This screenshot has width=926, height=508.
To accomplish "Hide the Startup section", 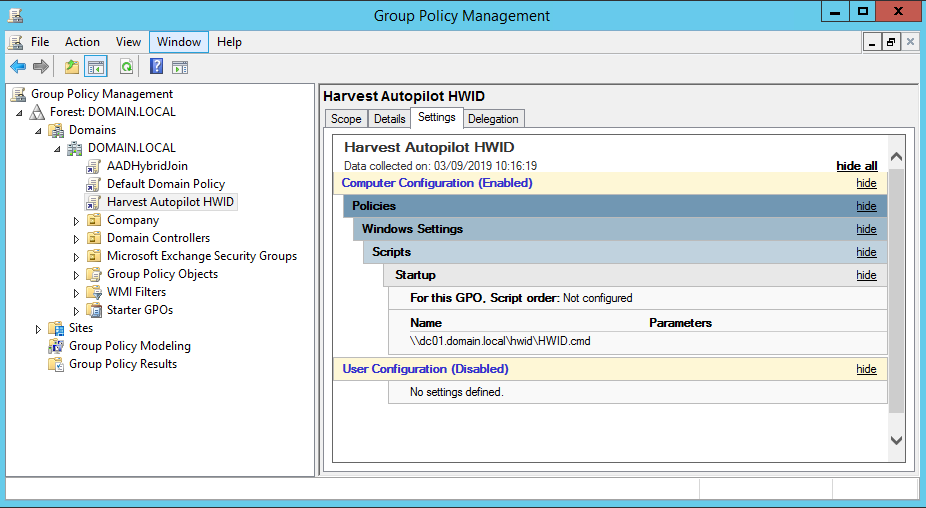I will coord(866,275).
